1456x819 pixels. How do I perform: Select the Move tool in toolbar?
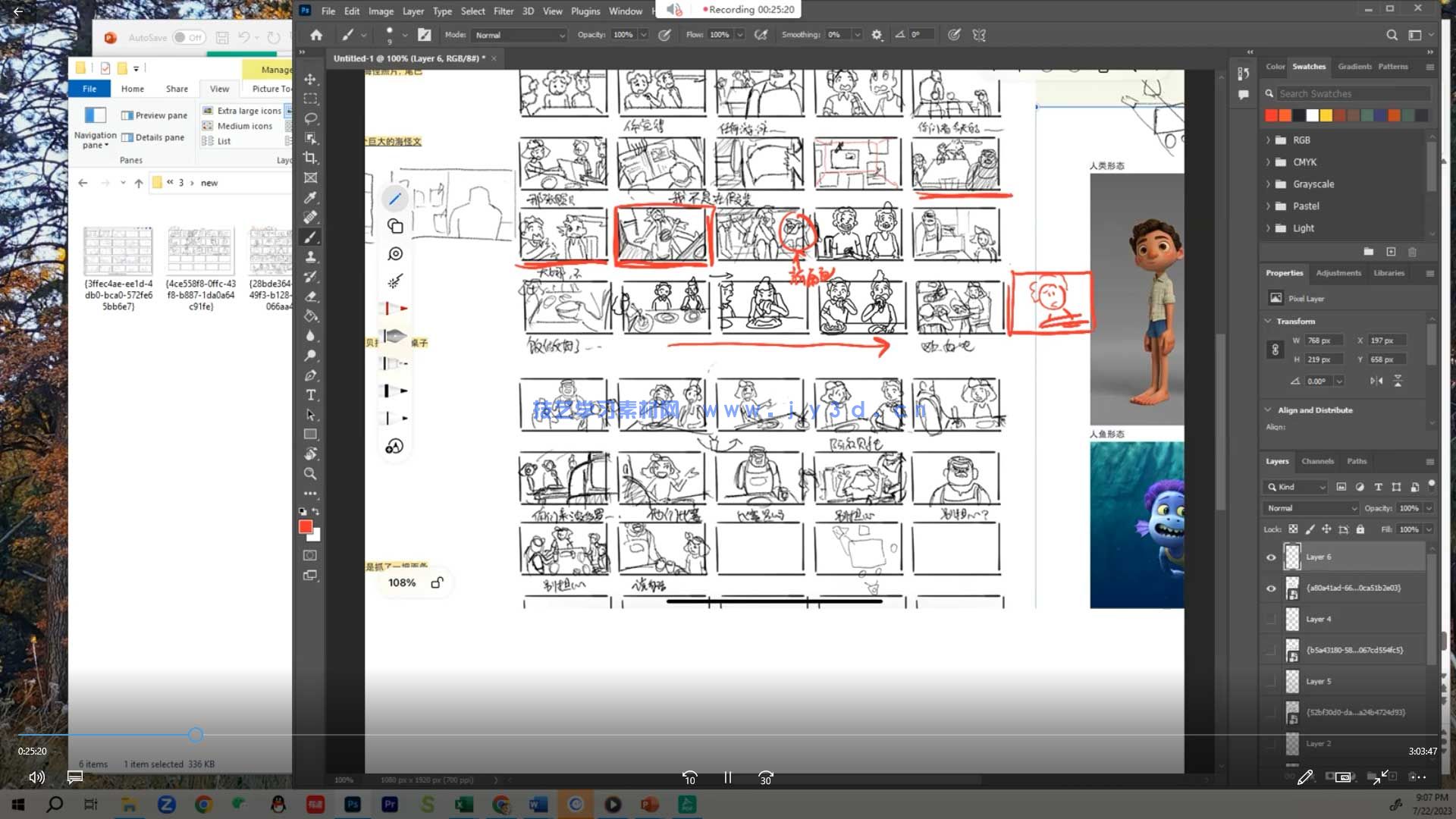tap(310, 79)
